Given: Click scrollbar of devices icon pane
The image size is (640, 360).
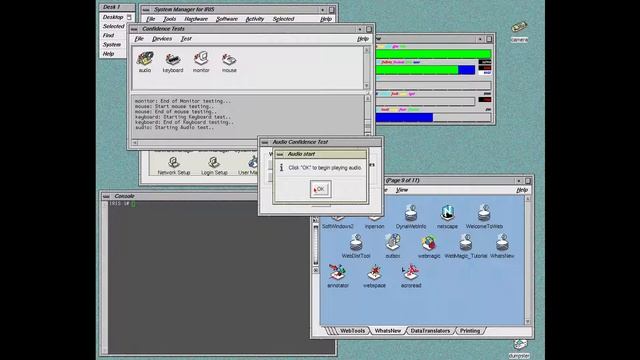Looking at the screenshot, I should 367,68.
